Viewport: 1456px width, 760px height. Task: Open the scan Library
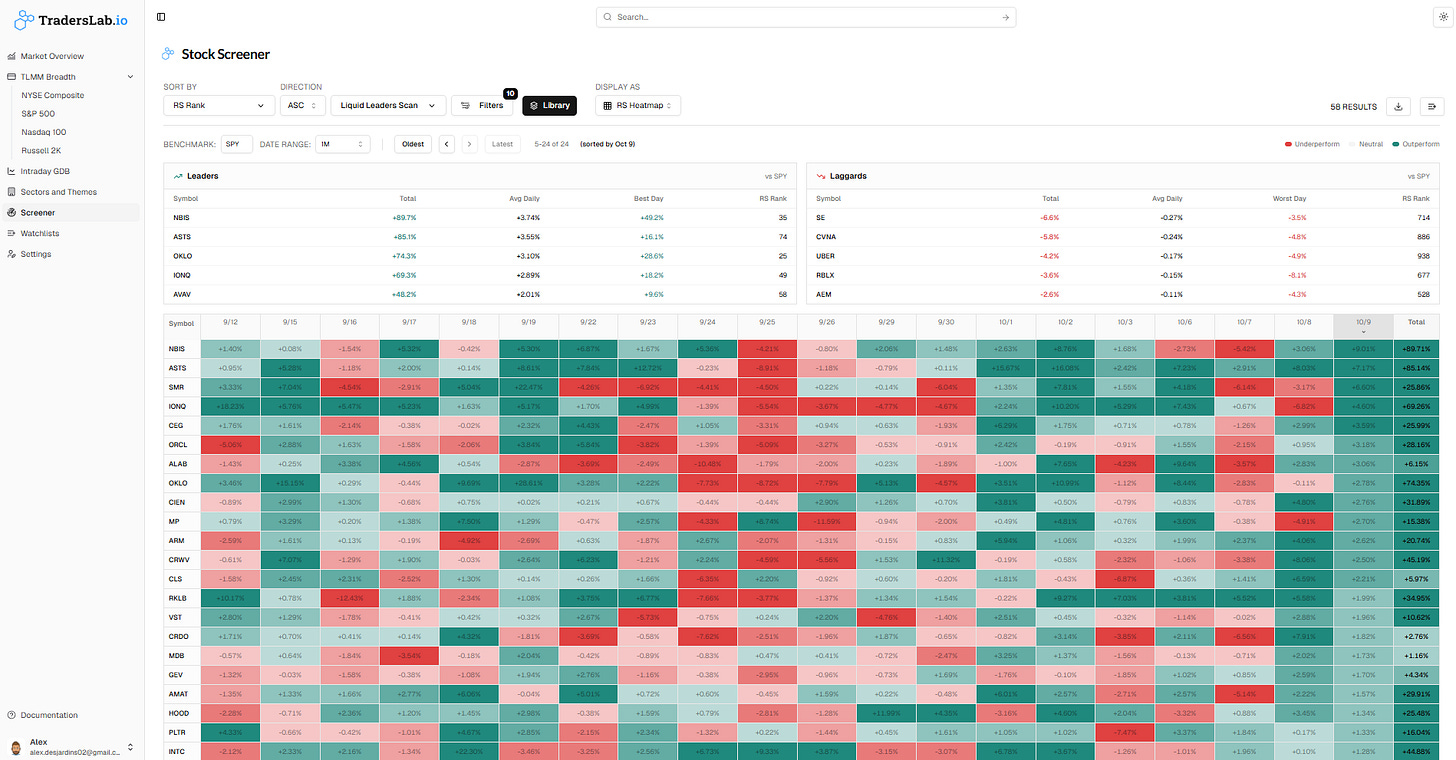click(549, 105)
